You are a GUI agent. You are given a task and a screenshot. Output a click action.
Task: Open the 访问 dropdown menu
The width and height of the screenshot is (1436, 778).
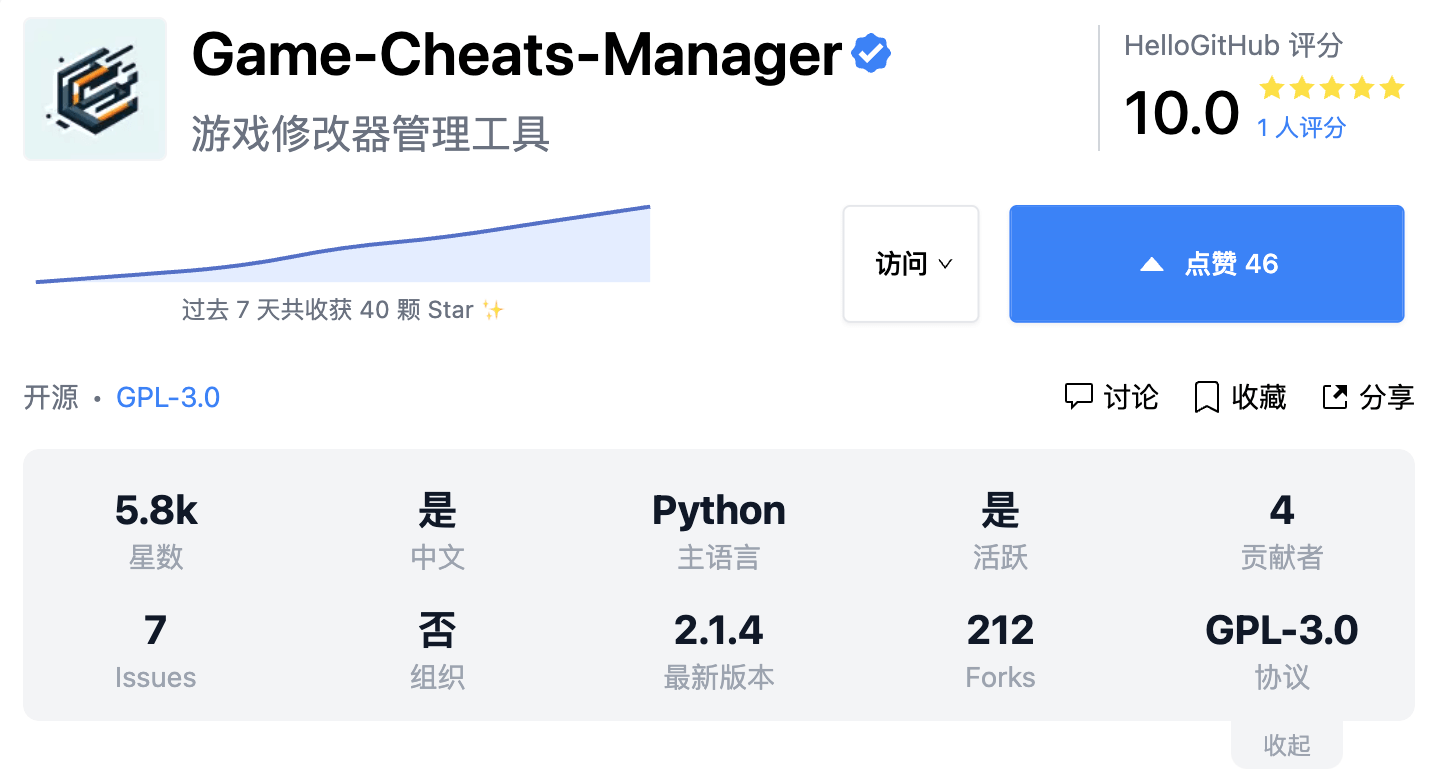coord(911,264)
